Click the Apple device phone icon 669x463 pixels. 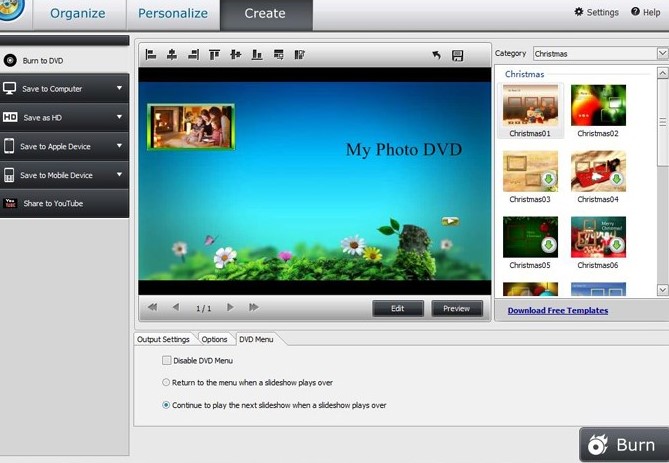point(9,146)
